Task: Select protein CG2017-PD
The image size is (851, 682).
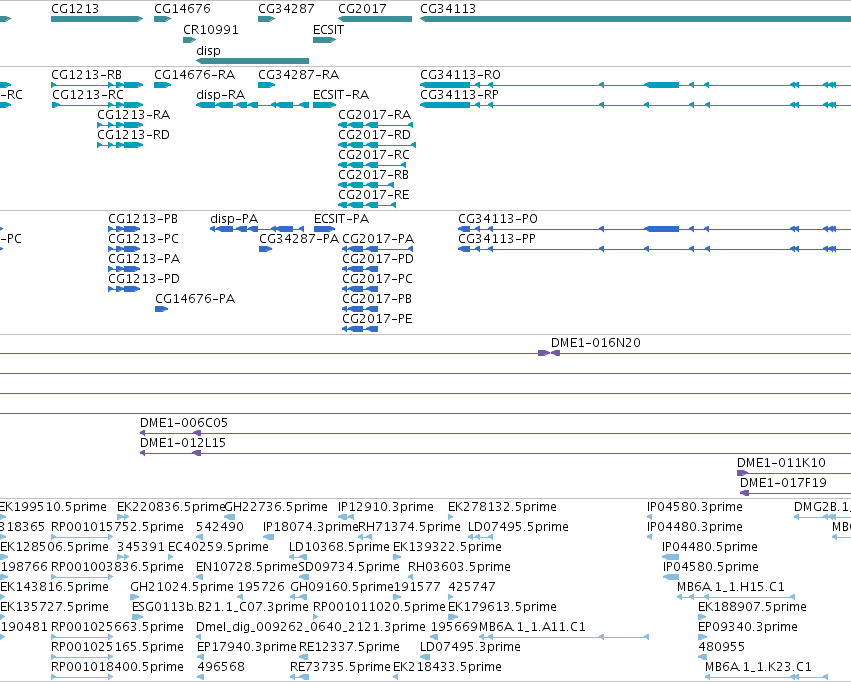Action: point(360,269)
